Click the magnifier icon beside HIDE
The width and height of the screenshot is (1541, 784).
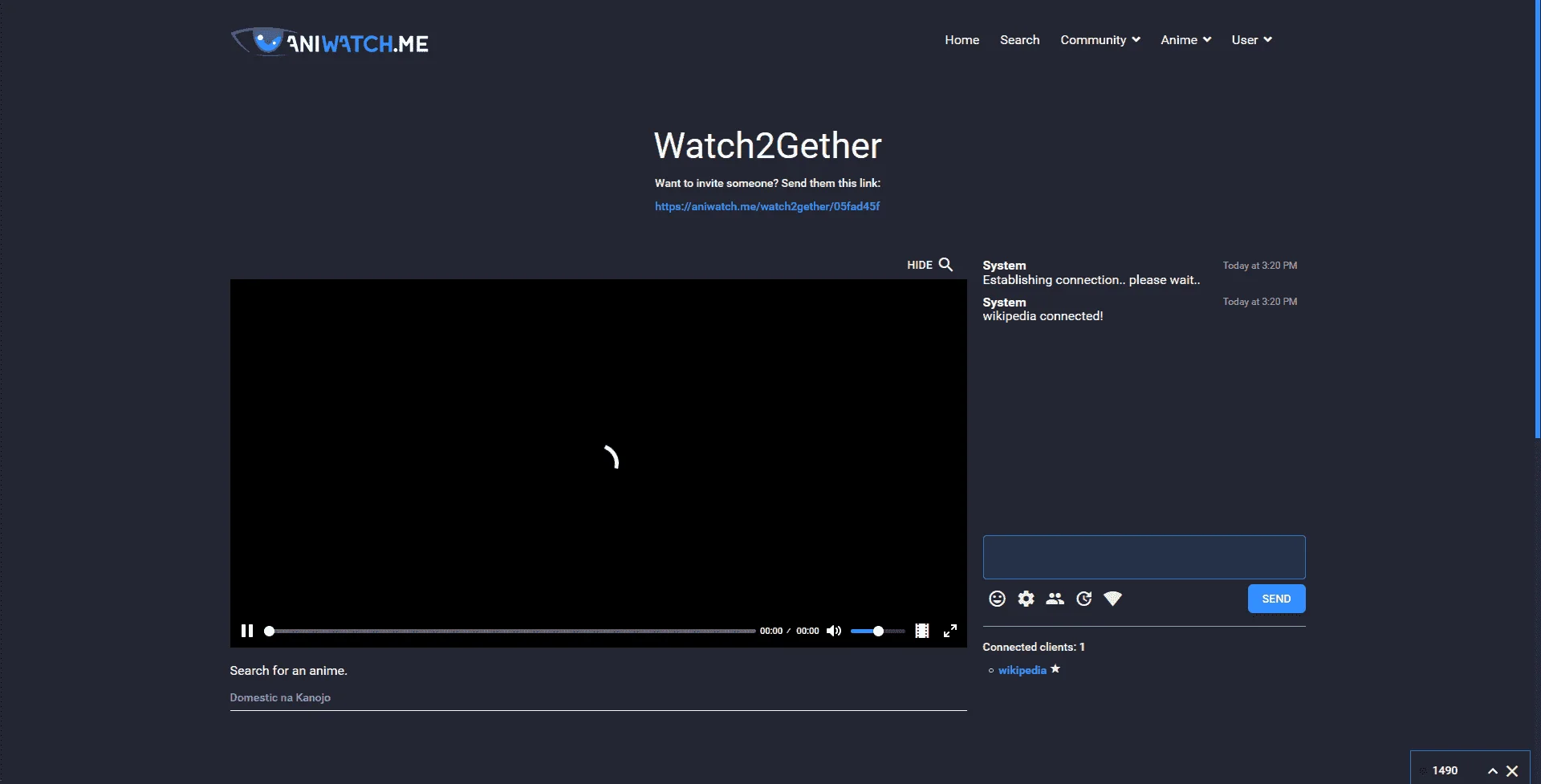click(x=945, y=264)
